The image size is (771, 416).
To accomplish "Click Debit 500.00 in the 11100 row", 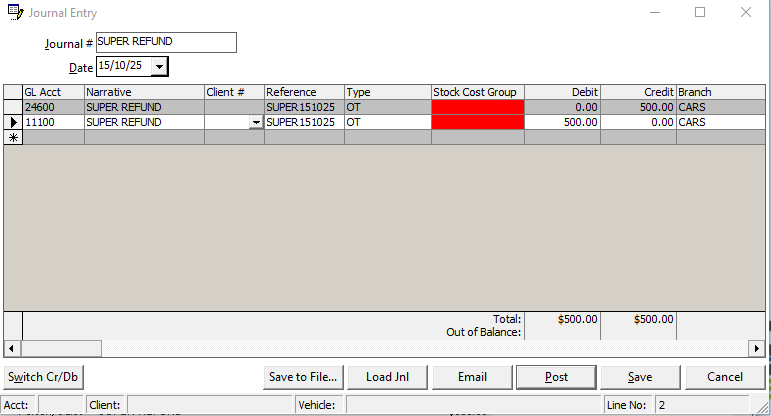I will click(563, 122).
